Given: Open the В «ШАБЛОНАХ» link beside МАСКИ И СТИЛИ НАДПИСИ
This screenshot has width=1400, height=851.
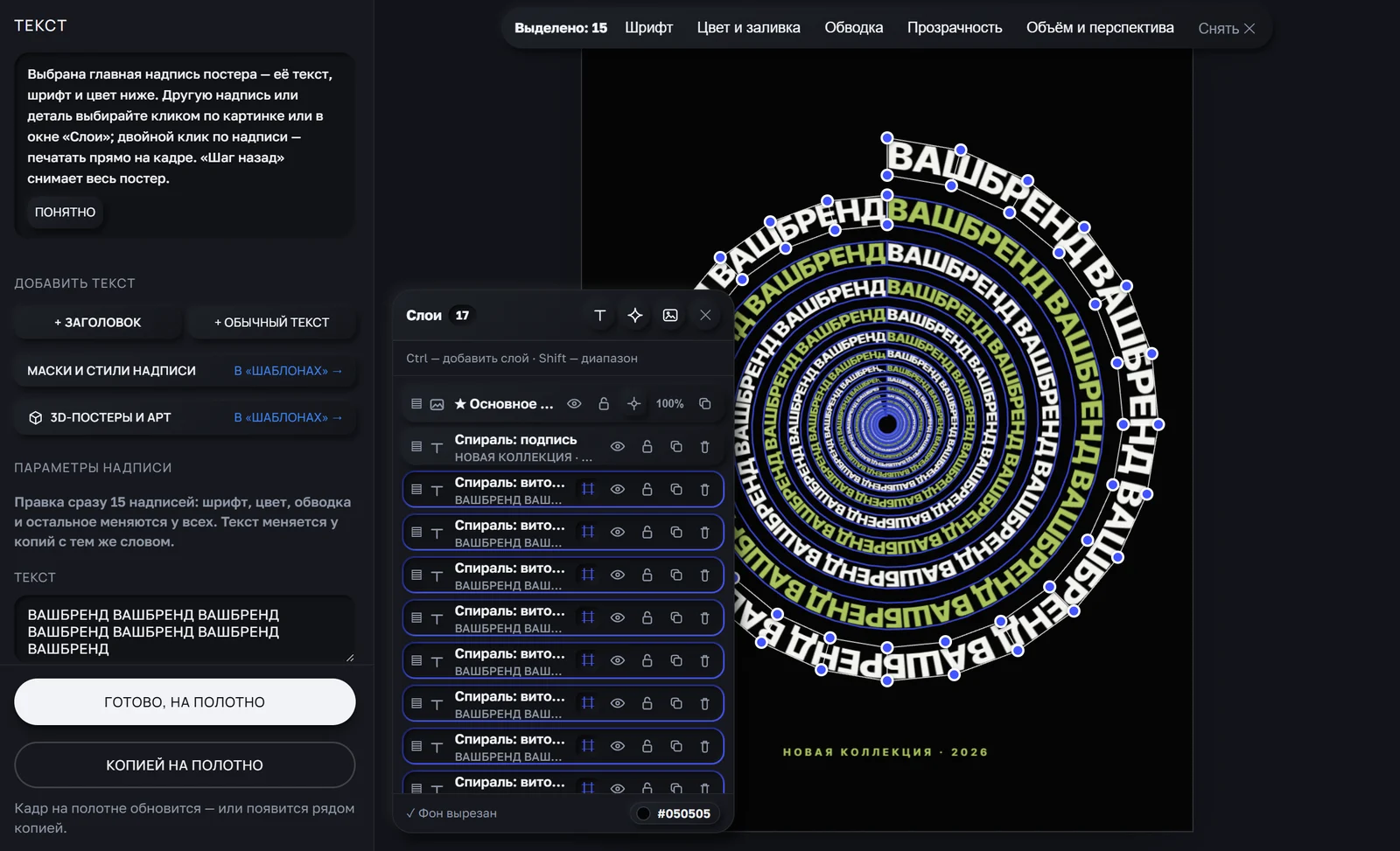Looking at the screenshot, I should 289,371.
